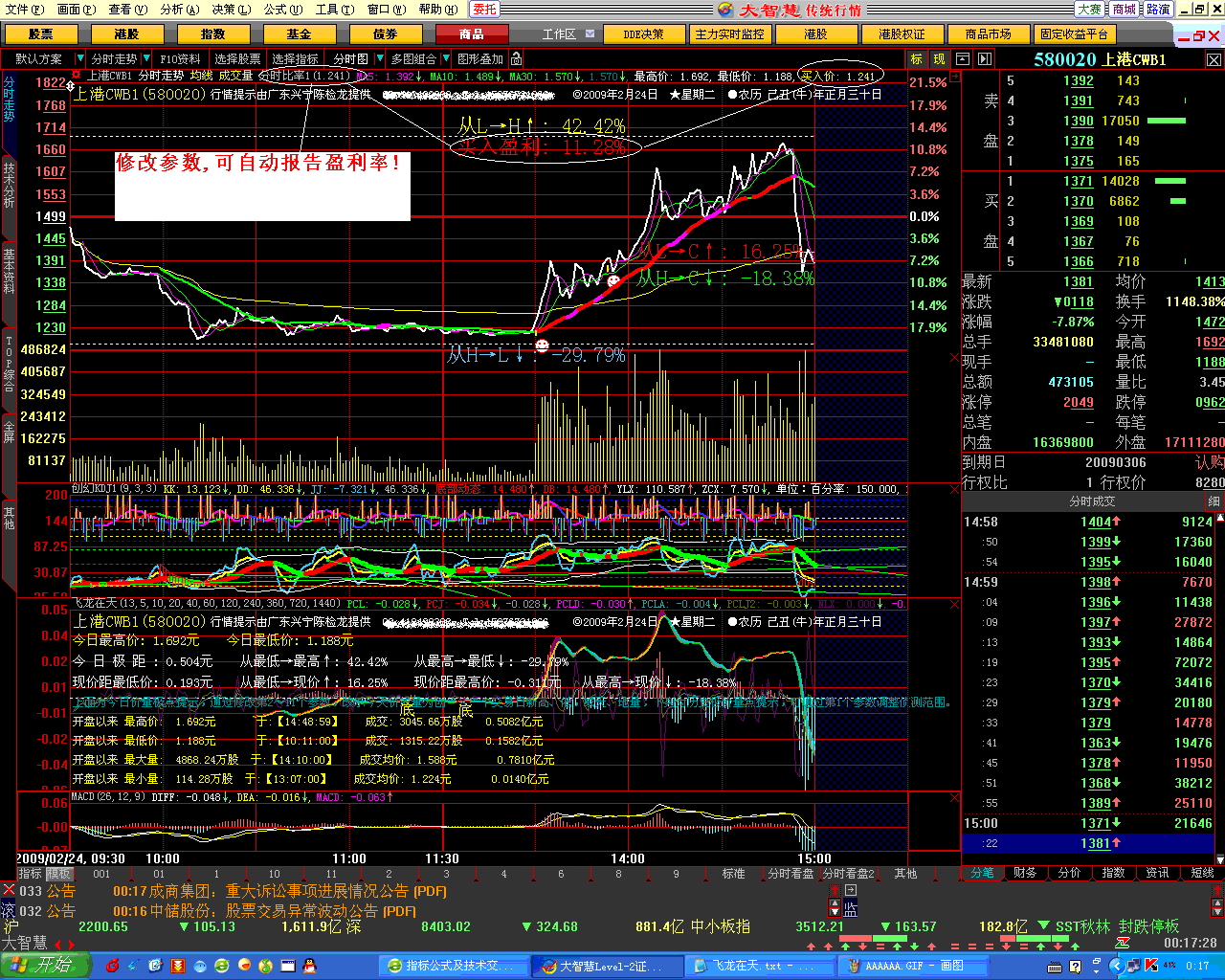
Task: Click the 大赛 button in the title bar
Action: (1089, 10)
